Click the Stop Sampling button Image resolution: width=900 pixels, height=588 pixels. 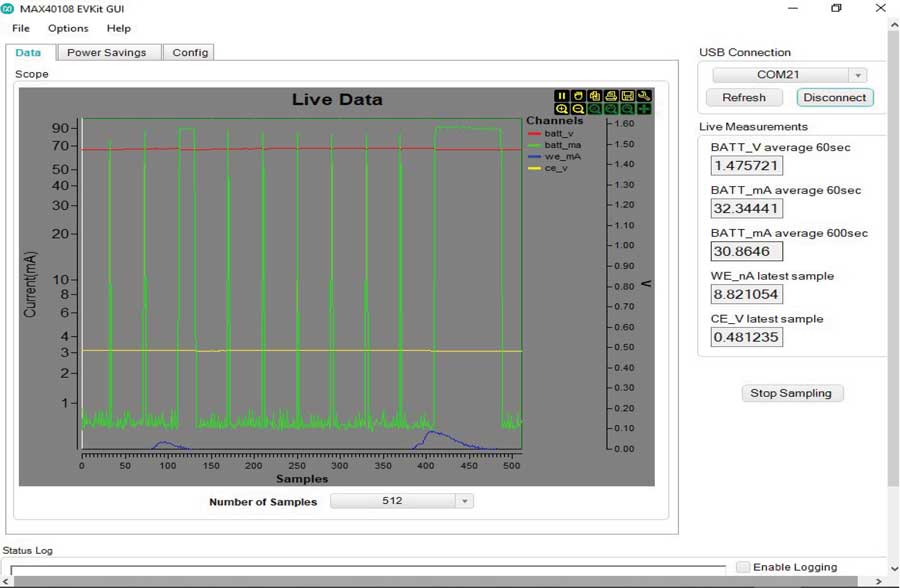pyautogui.click(x=791, y=393)
